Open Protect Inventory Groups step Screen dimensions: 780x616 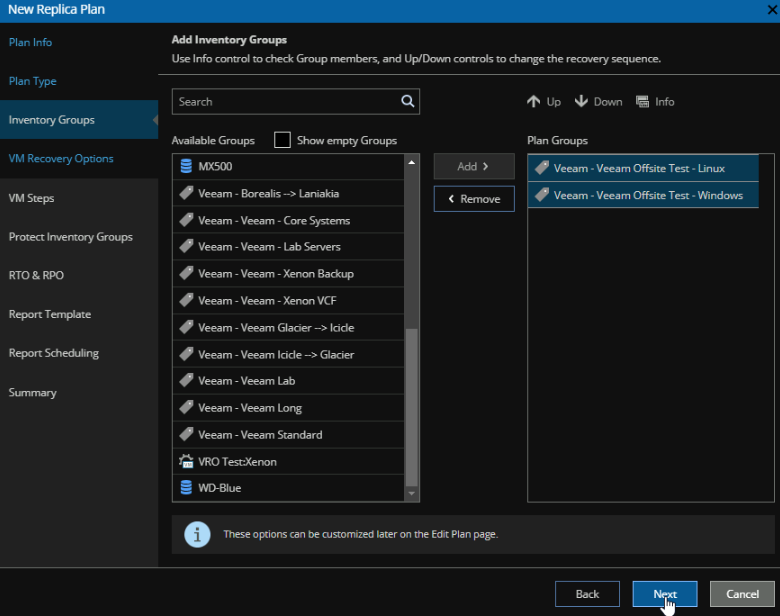tap(71, 237)
